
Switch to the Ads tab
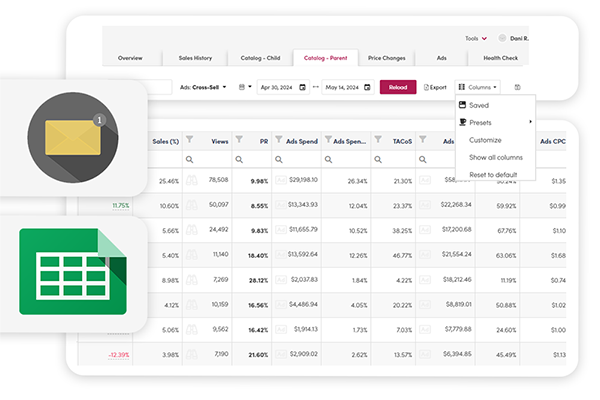click(442, 58)
